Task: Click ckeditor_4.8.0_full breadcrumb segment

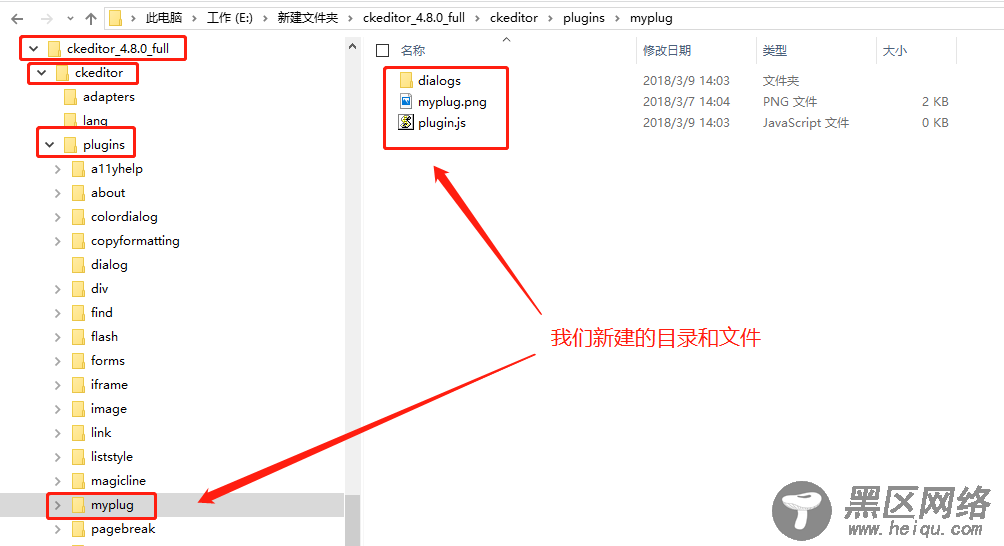Action: click(x=414, y=18)
